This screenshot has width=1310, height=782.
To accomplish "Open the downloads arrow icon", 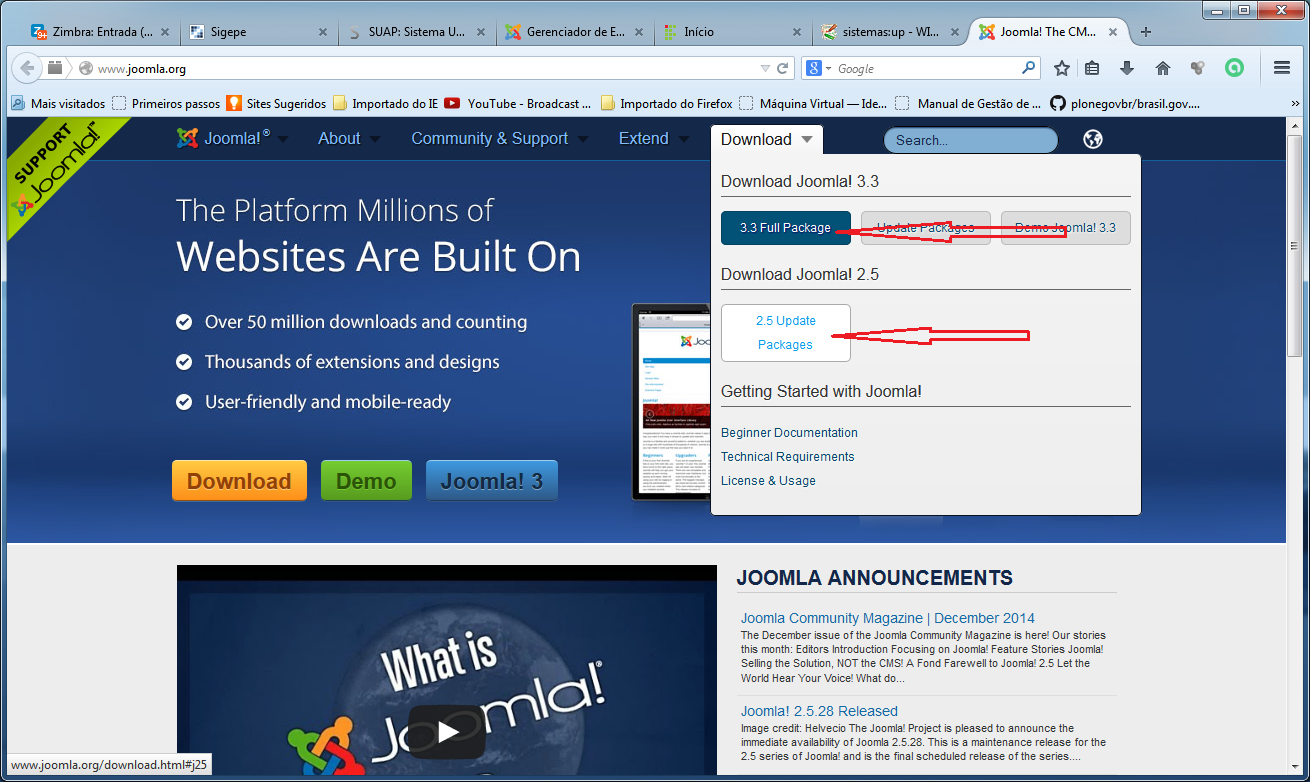I will pyautogui.click(x=1127, y=68).
